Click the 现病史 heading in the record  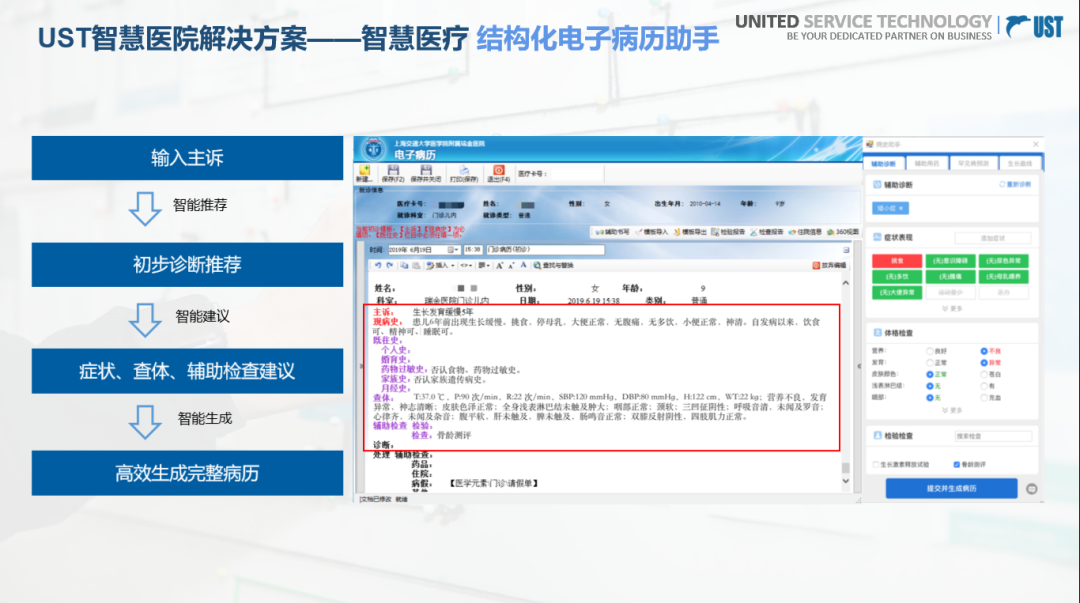click(x=386, y=322)
